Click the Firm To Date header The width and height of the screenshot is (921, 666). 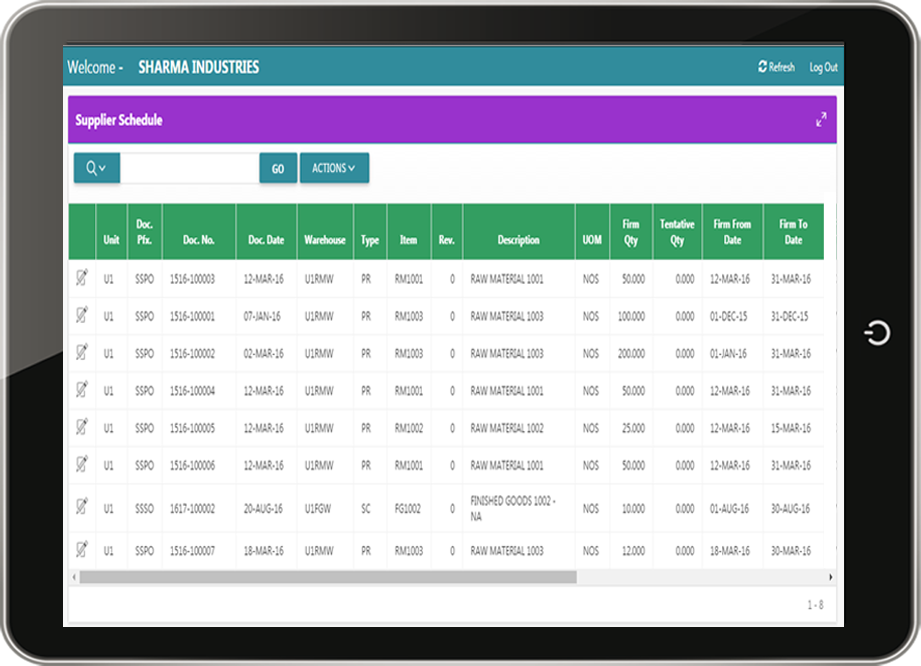(794, 232)
